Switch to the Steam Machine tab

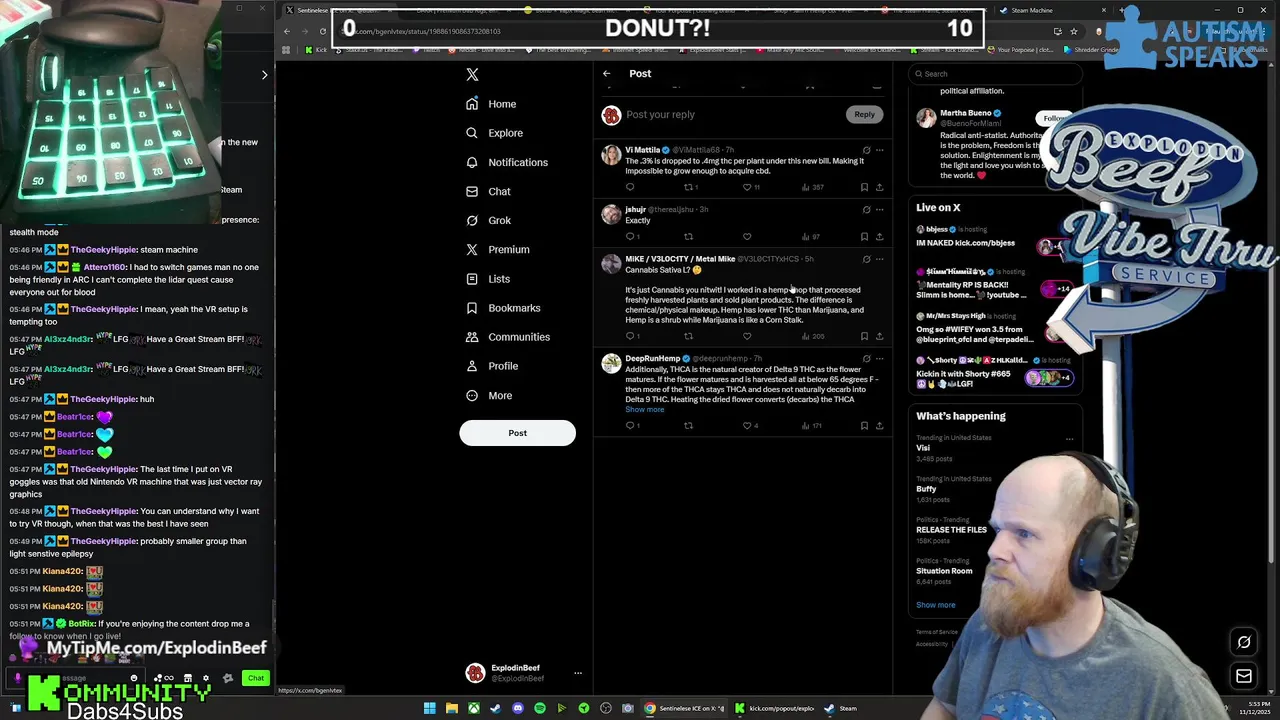click(x=1050, y=10)
